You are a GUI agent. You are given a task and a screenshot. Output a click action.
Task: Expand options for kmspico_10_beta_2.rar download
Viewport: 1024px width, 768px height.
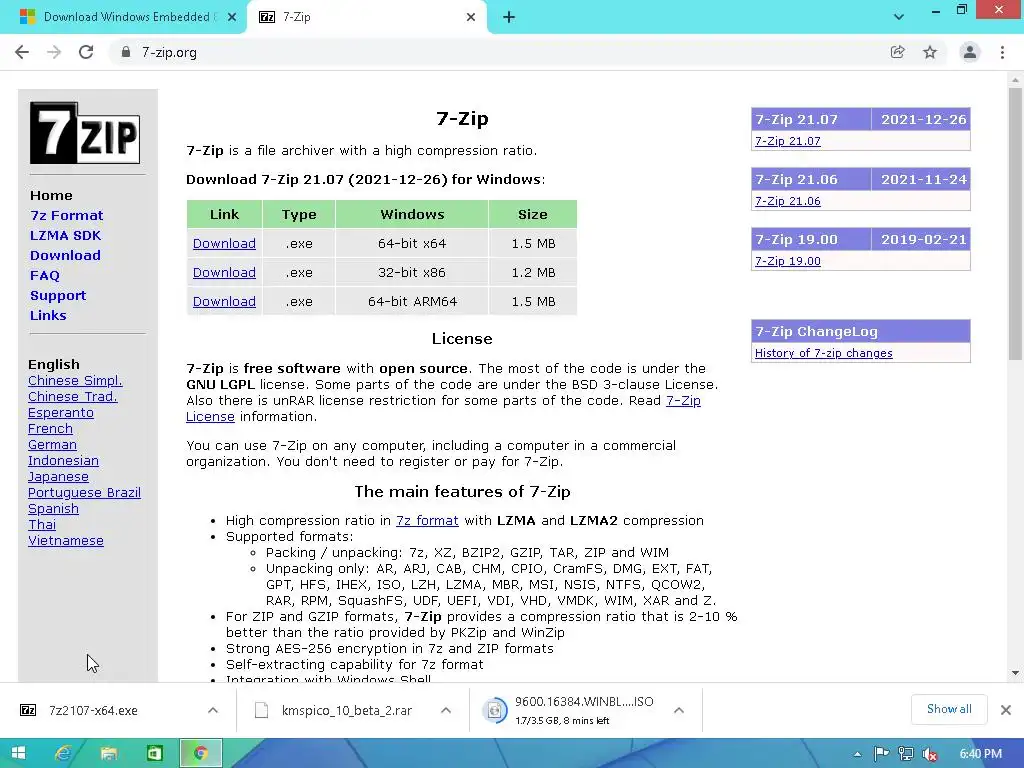[x=446, y=710]
